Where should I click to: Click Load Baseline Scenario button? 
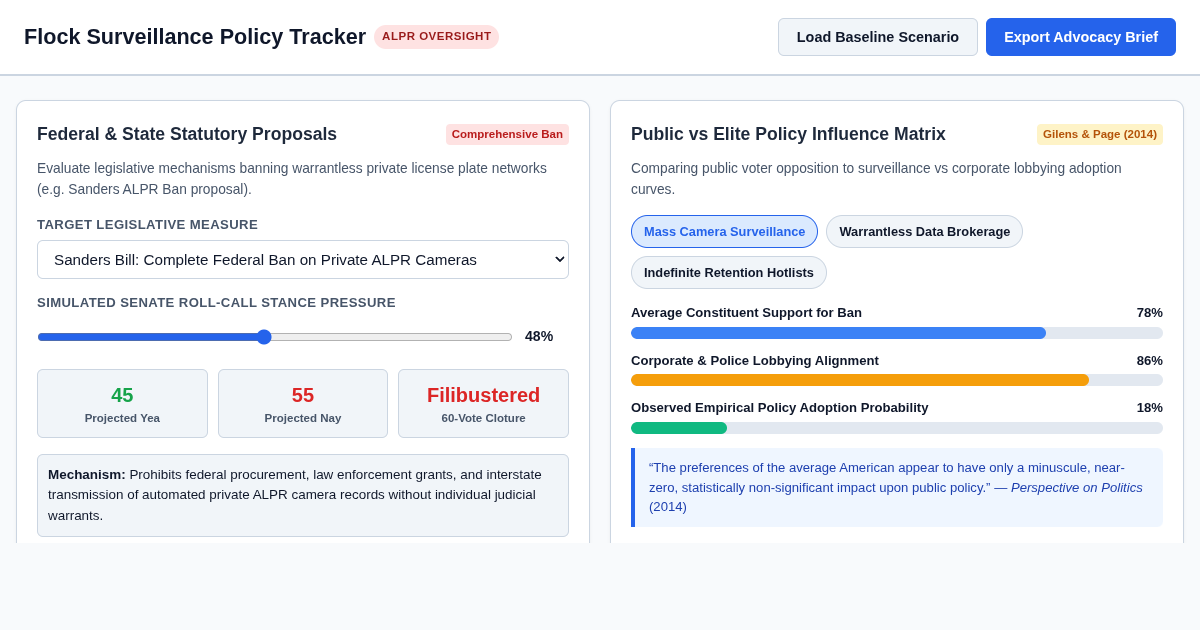[878, 37]
